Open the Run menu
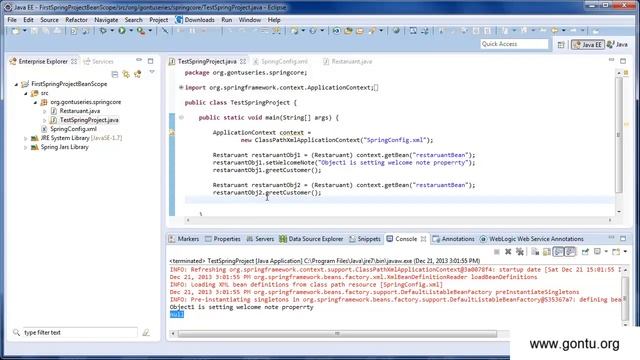This screenshot has height=360, width=640. (227, 20)
